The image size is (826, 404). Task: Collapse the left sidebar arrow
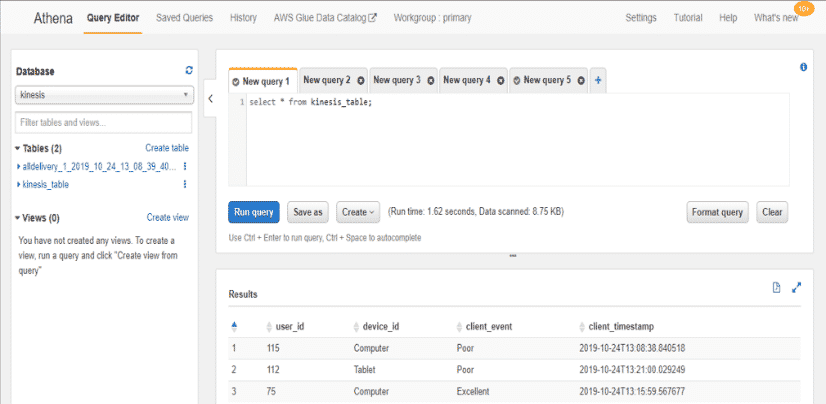(x=210, y=98)
